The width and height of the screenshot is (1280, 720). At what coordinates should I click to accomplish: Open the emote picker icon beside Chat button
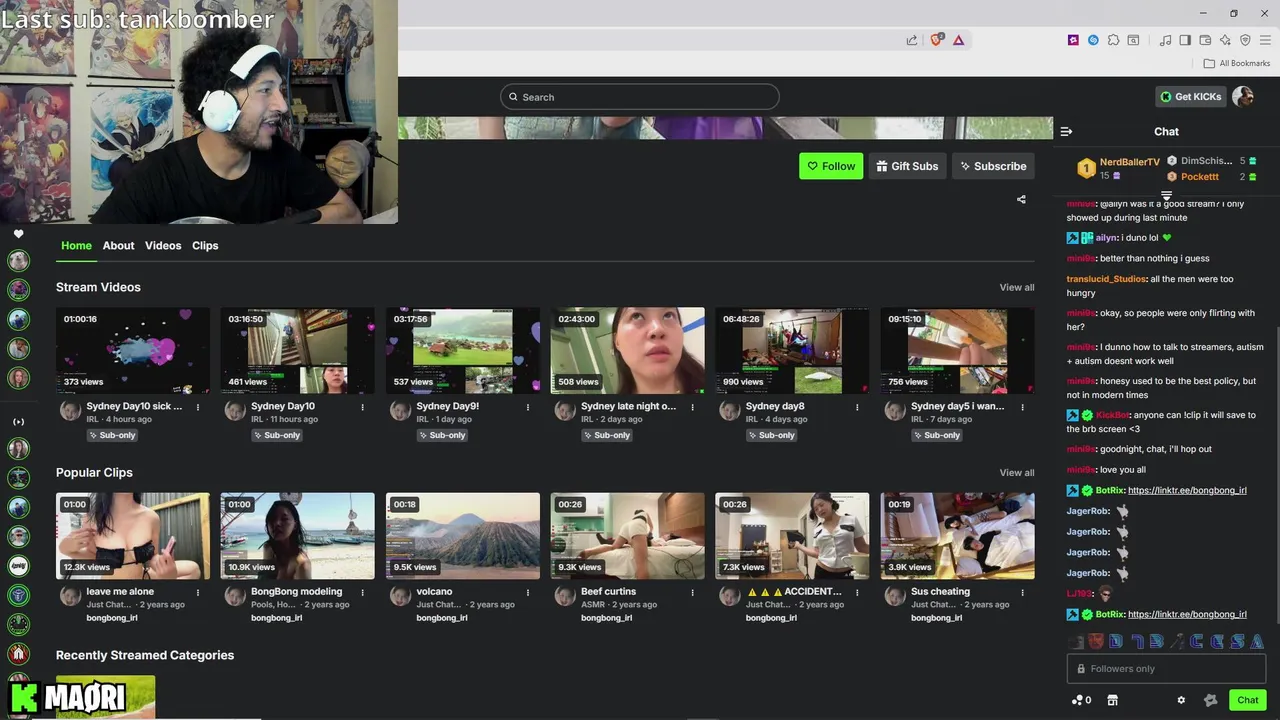tap(1210, 700)
